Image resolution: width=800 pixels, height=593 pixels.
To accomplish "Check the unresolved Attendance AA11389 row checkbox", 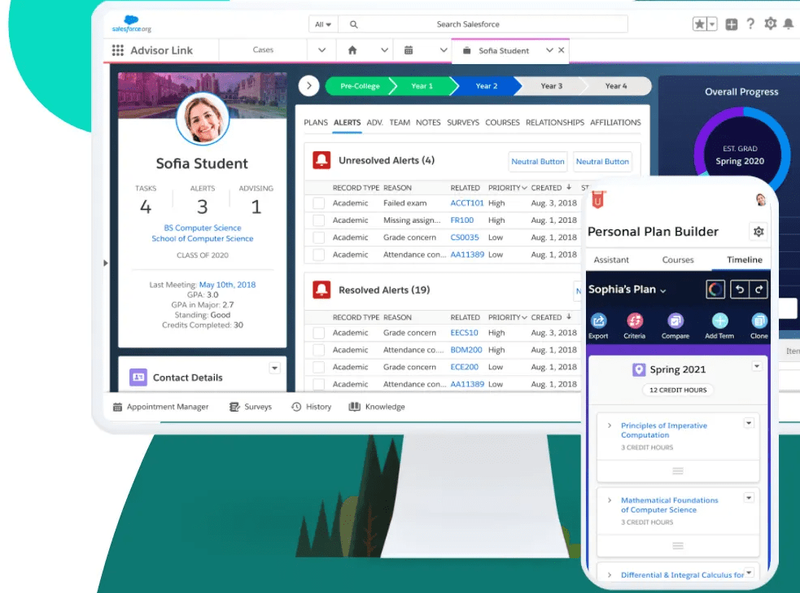I will tap(319, 255).
